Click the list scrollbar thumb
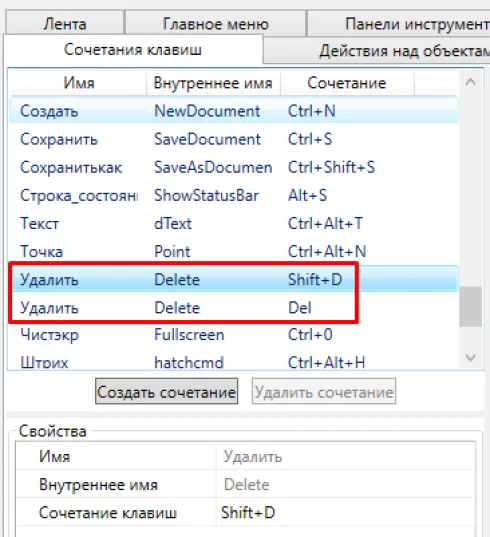 coord(470,307)
